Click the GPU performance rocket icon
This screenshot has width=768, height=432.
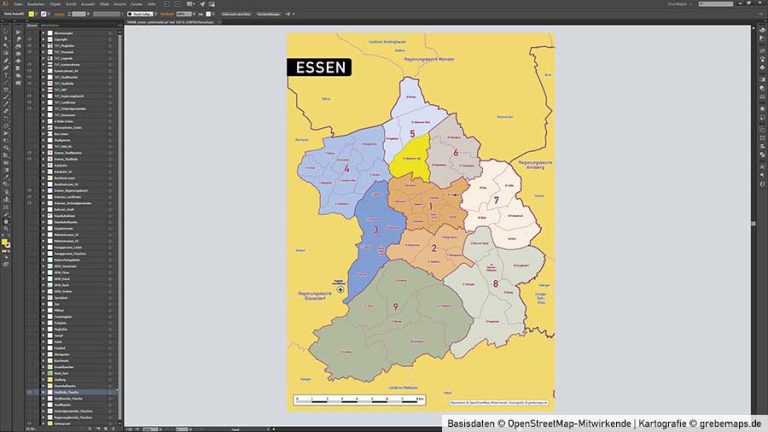click(x=202, y=4)
